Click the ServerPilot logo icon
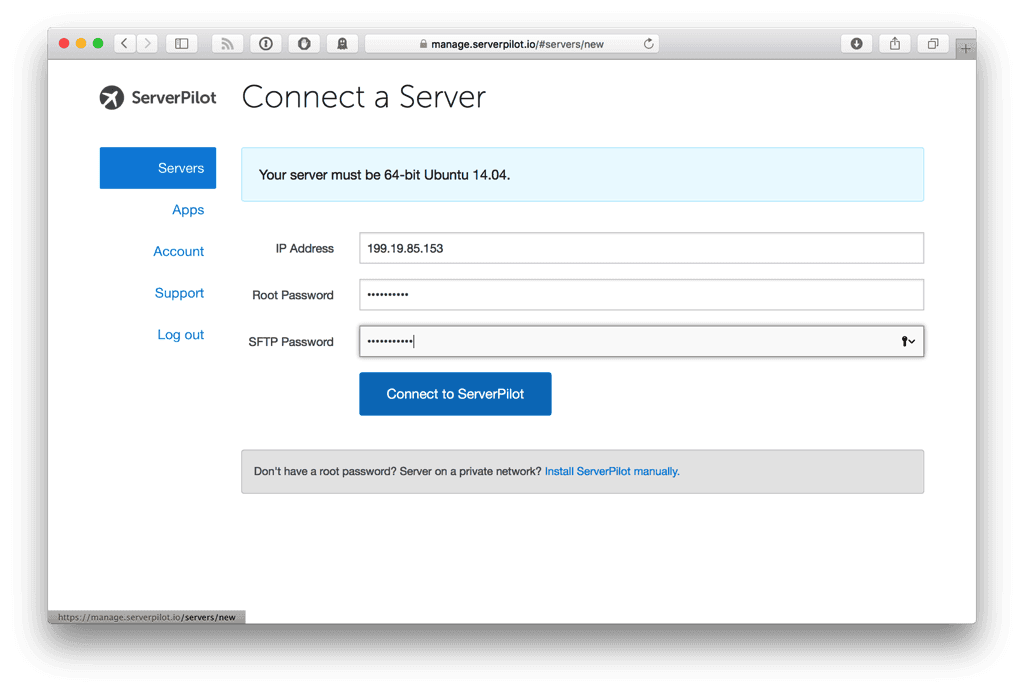 click(111, 98)
